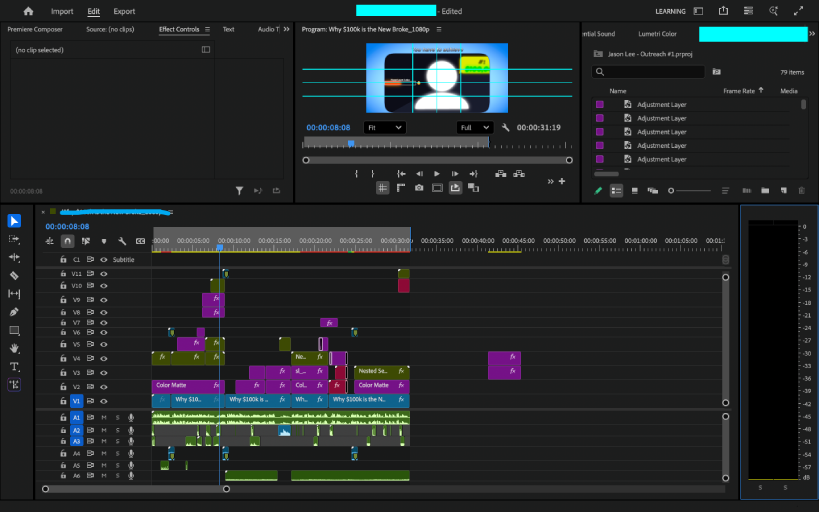Select the Ripple Edit tool
This screenshot has width=819, height=512.
(14, 257)
